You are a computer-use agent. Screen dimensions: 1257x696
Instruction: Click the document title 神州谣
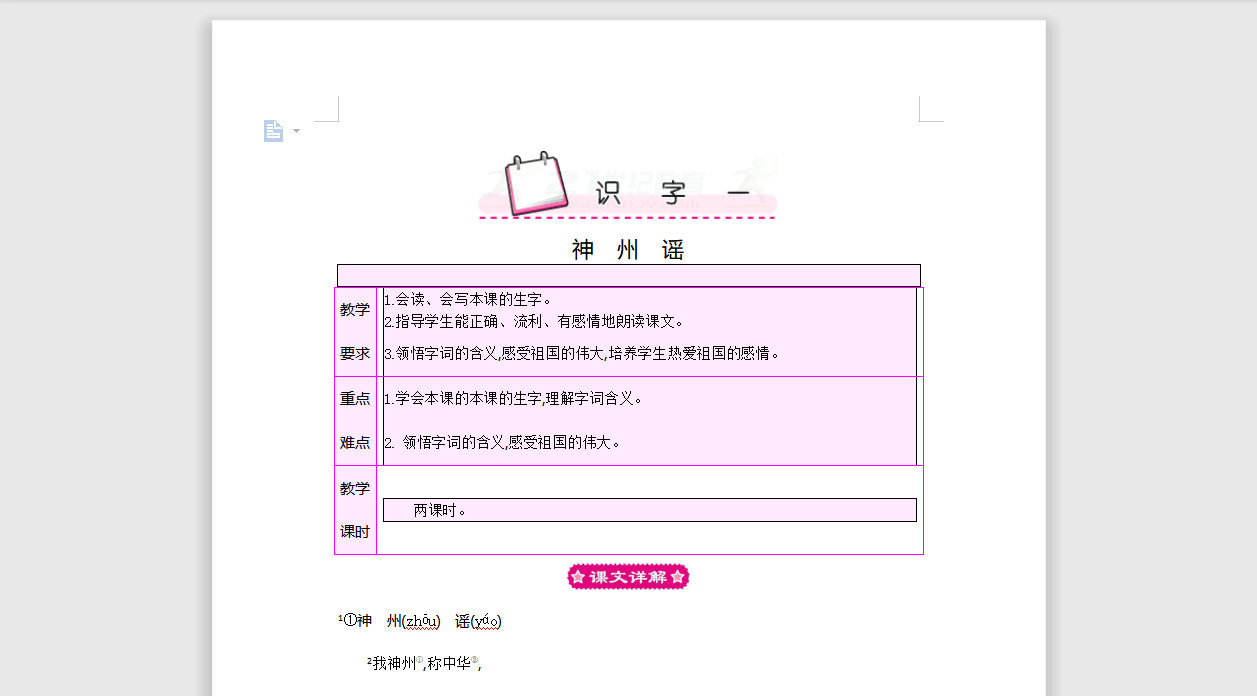point(626,249)
